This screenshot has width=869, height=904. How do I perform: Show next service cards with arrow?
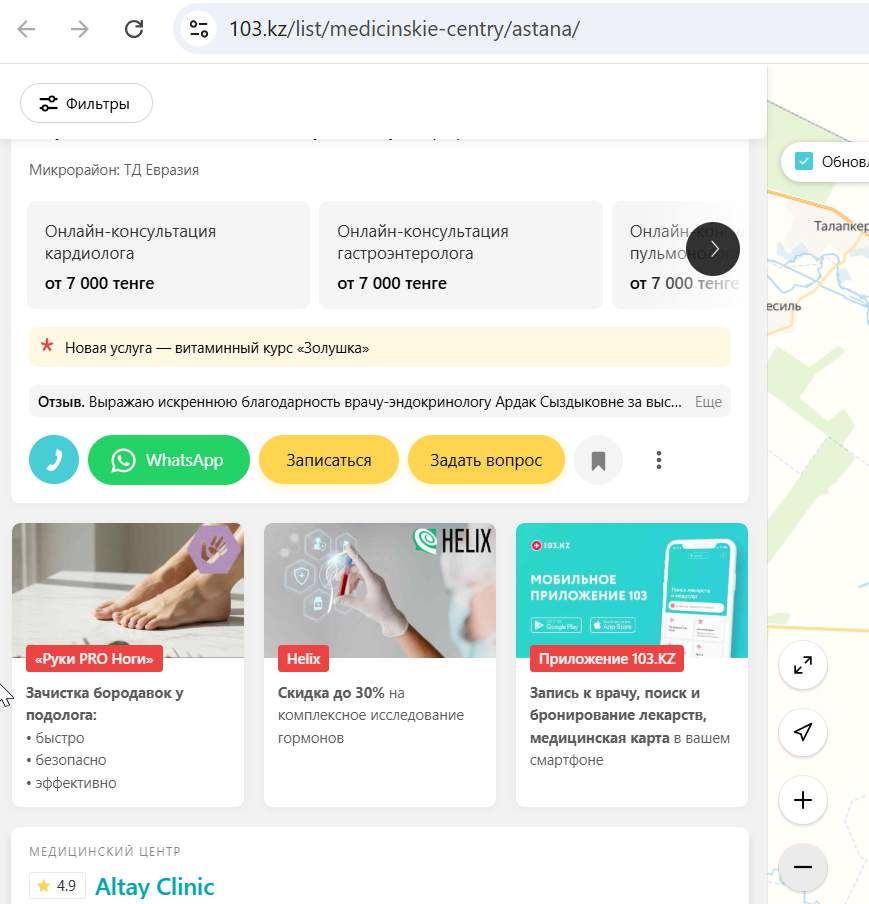tap(713, 249)
